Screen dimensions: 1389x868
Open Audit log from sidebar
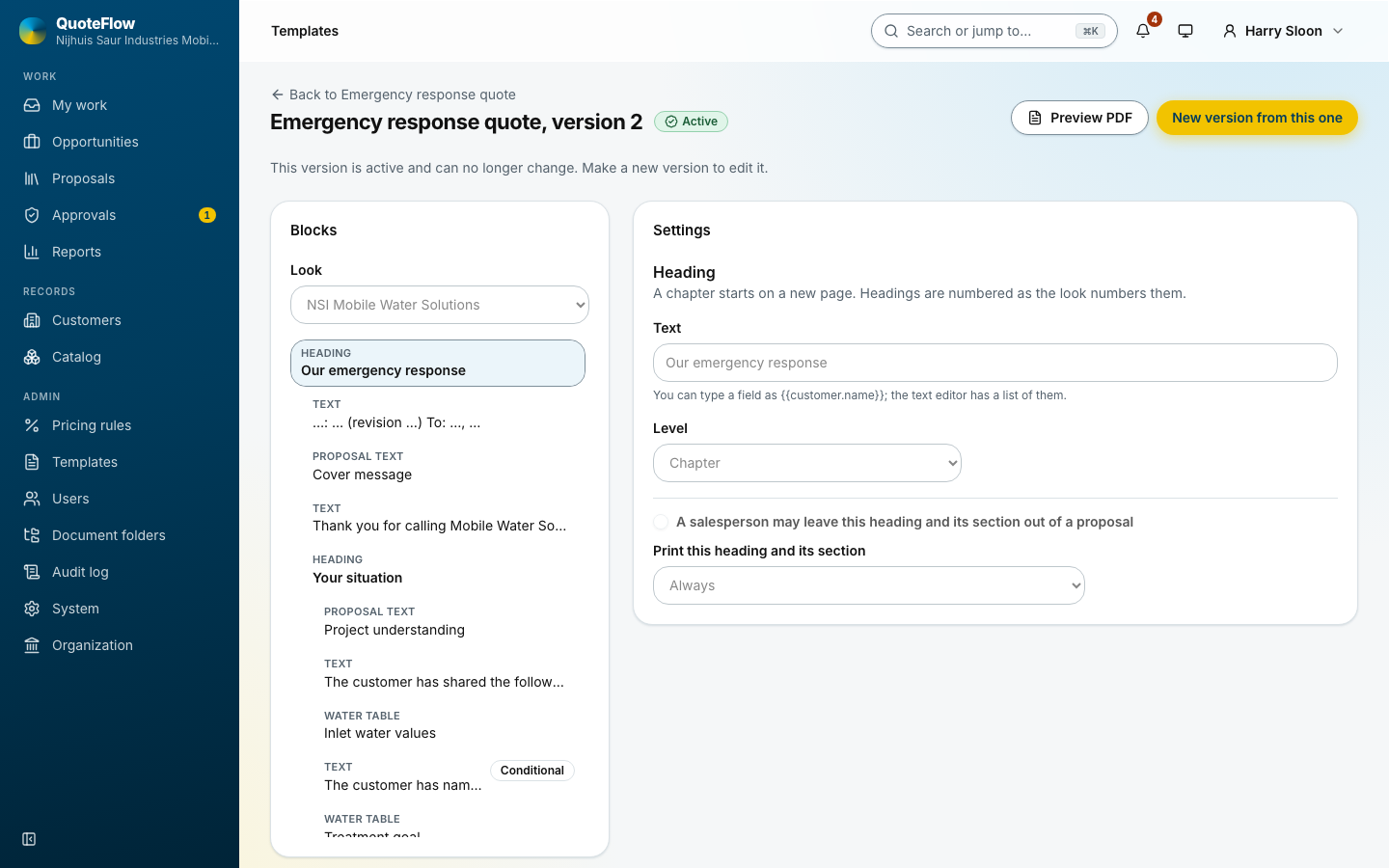[x=120, y=572]
